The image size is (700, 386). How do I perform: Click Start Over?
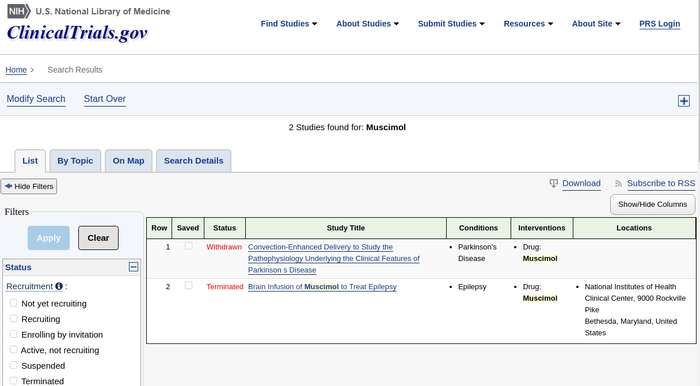(105, 99)
